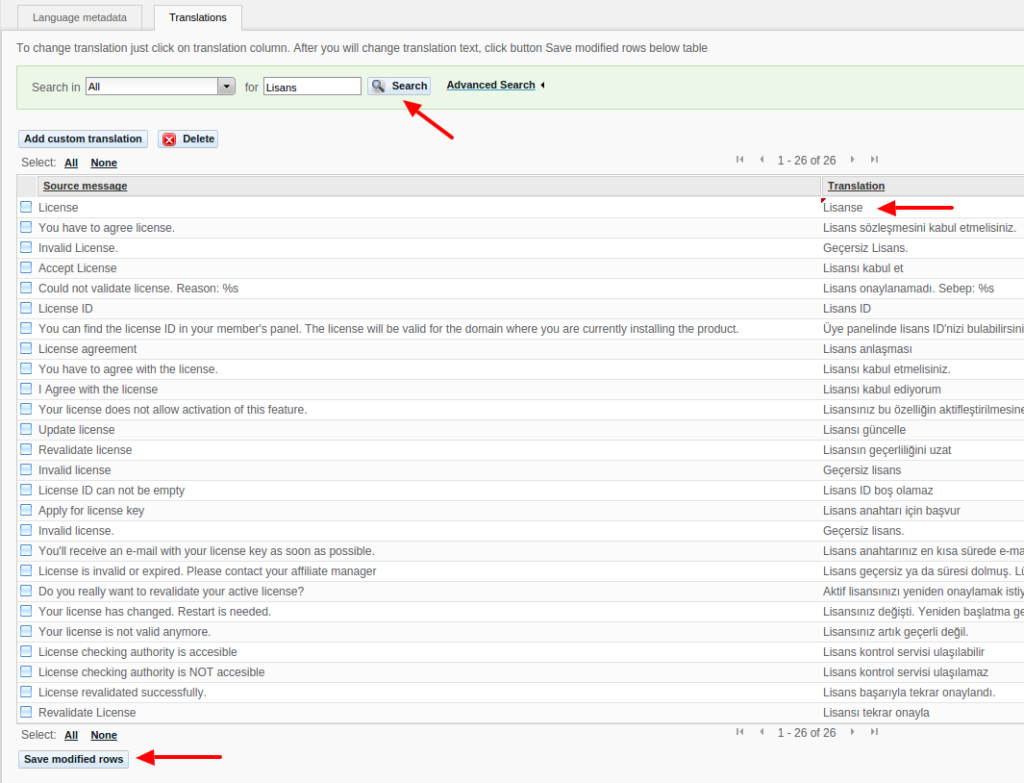Viewport: 1024px width, 783px height.
Task: Click the search text field containing Lisans
Action: 312,86
